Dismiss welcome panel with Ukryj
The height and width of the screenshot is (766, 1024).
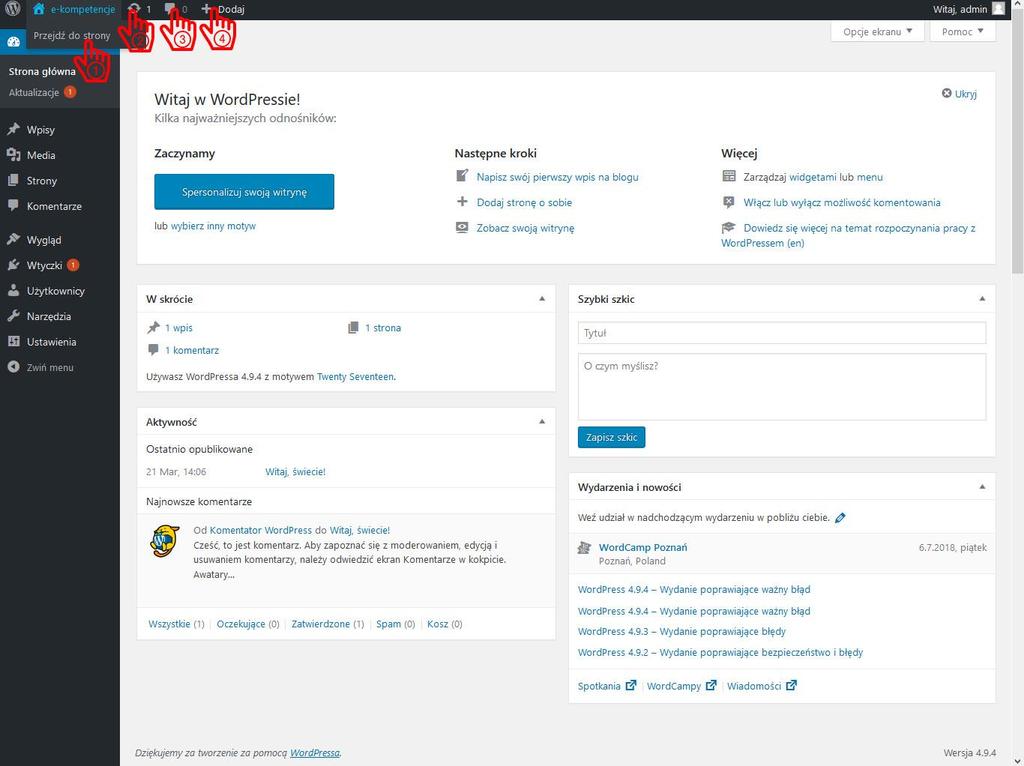click(959, 93)
